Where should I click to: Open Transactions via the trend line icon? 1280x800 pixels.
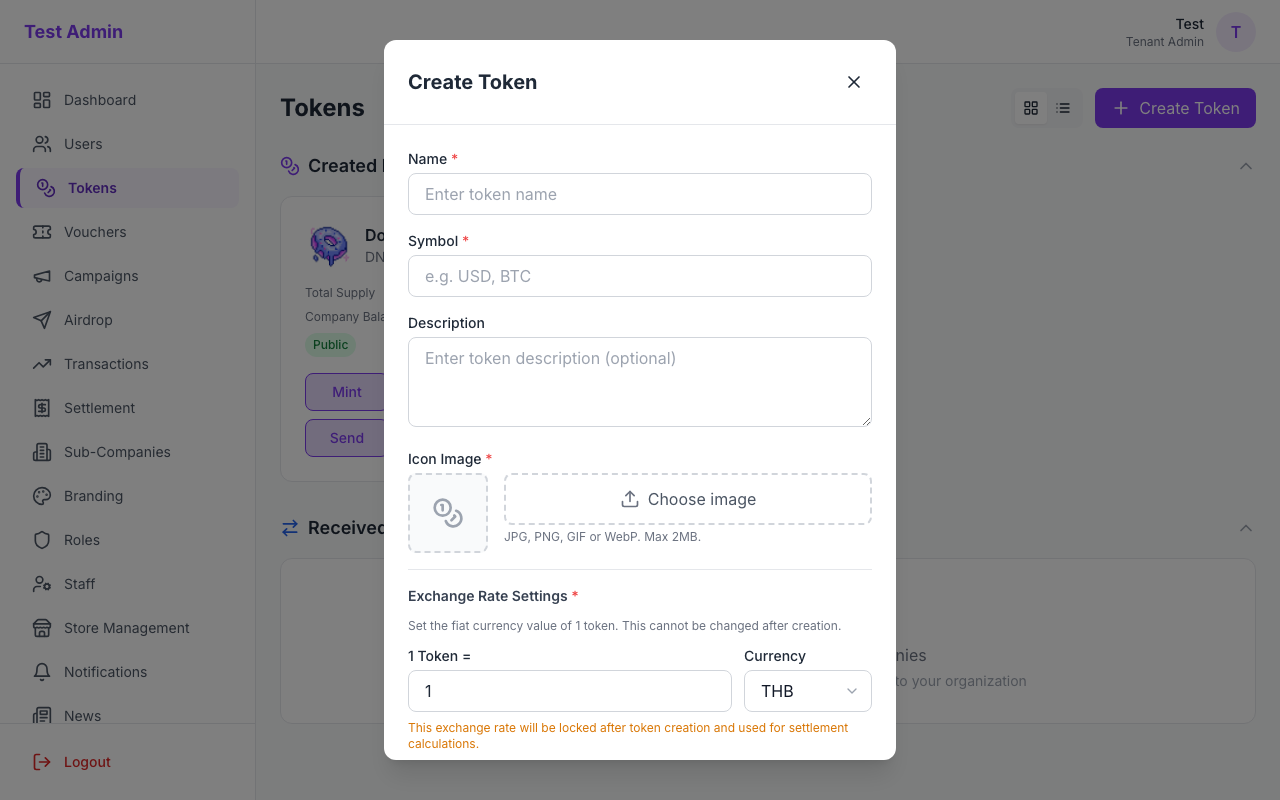41,364
